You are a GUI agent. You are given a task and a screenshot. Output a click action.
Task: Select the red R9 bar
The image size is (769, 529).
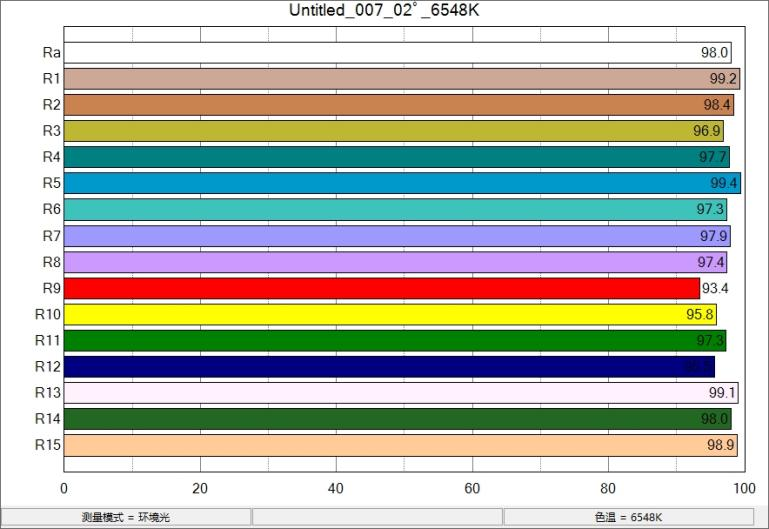pos(381,288)
